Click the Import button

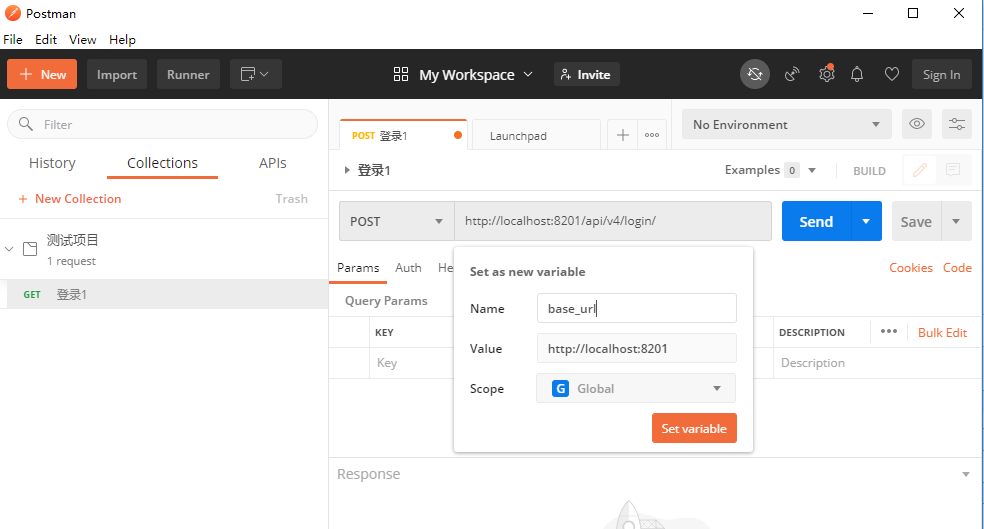point(117,74)
